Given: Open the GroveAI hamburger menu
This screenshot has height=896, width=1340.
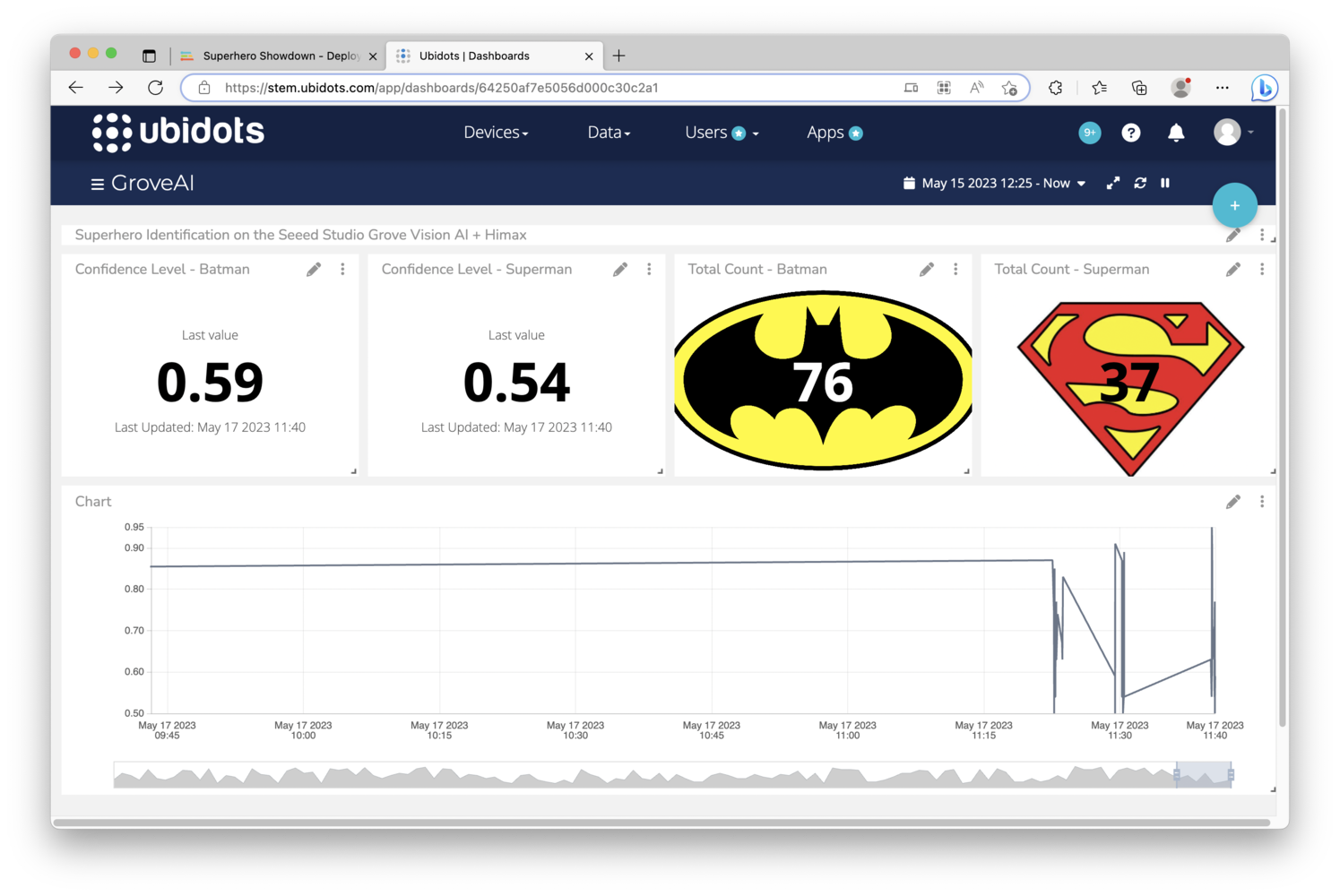Looking at the screenshot, I should [x=97, y=185].
